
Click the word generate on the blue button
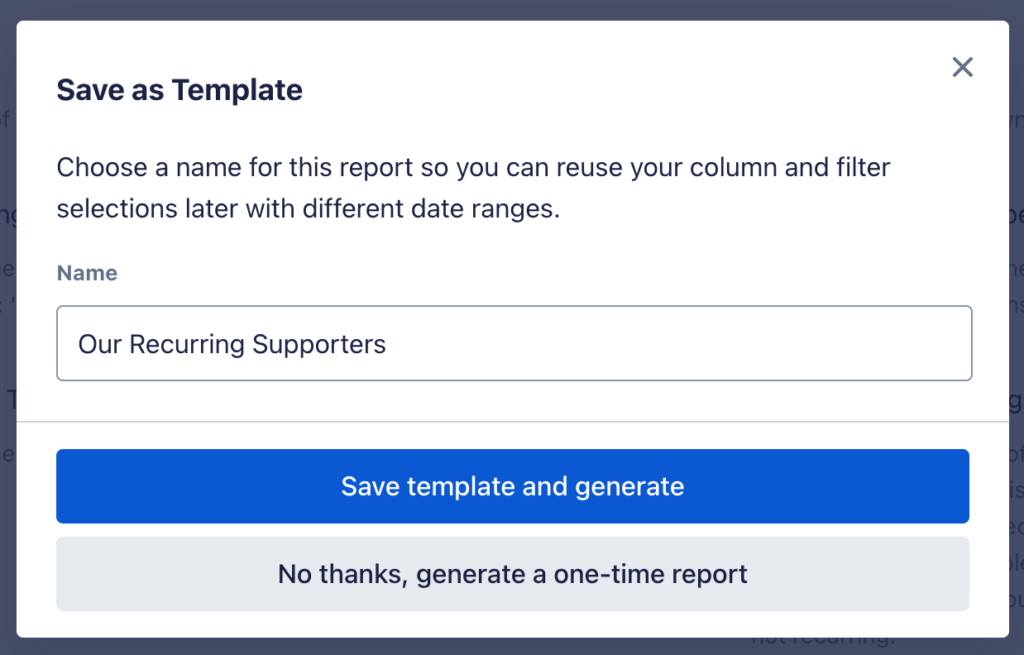click(630, 487)
